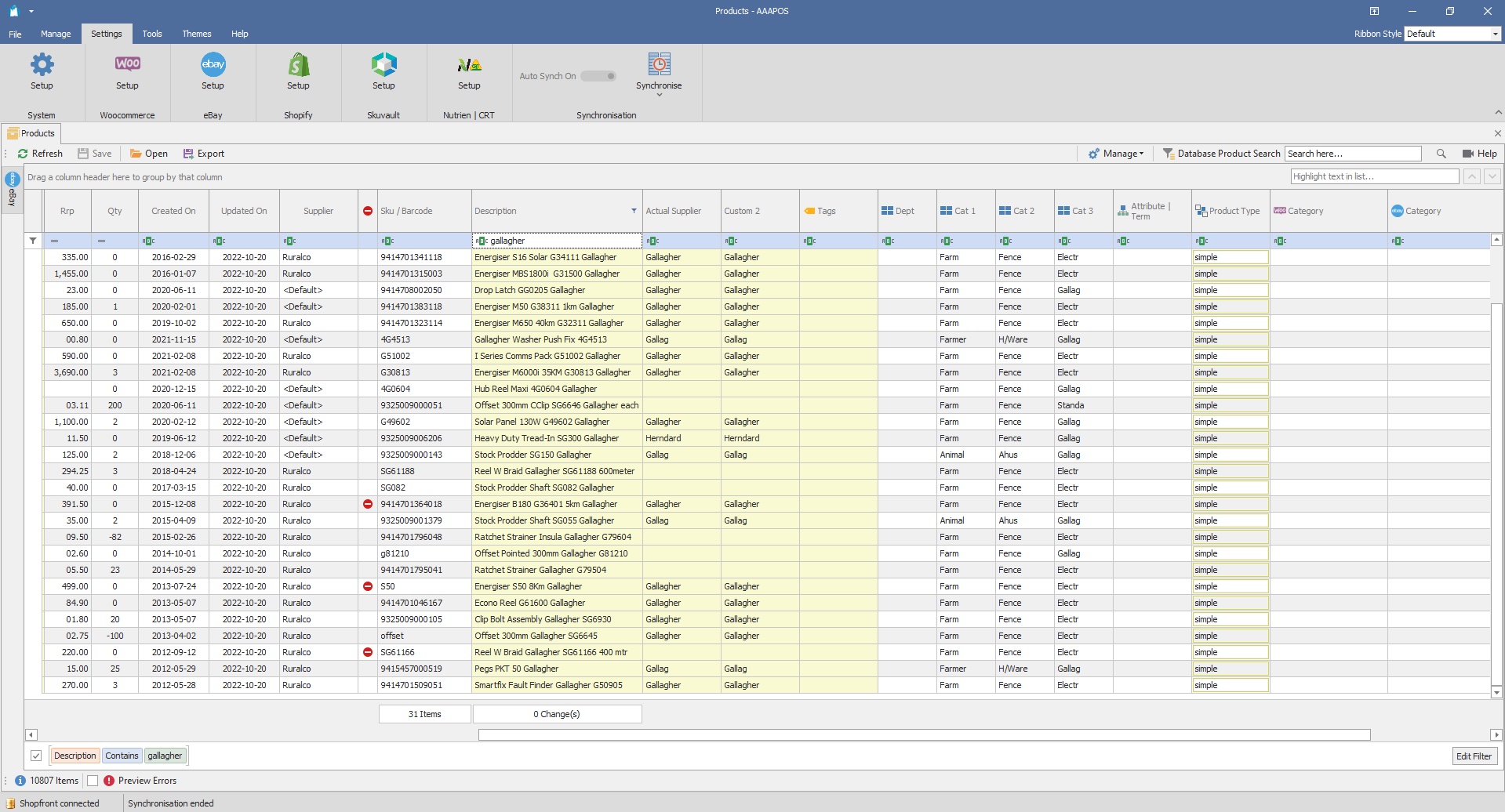
Task: Click the vertical scrollbar thumb
Action: (1496, 495)
